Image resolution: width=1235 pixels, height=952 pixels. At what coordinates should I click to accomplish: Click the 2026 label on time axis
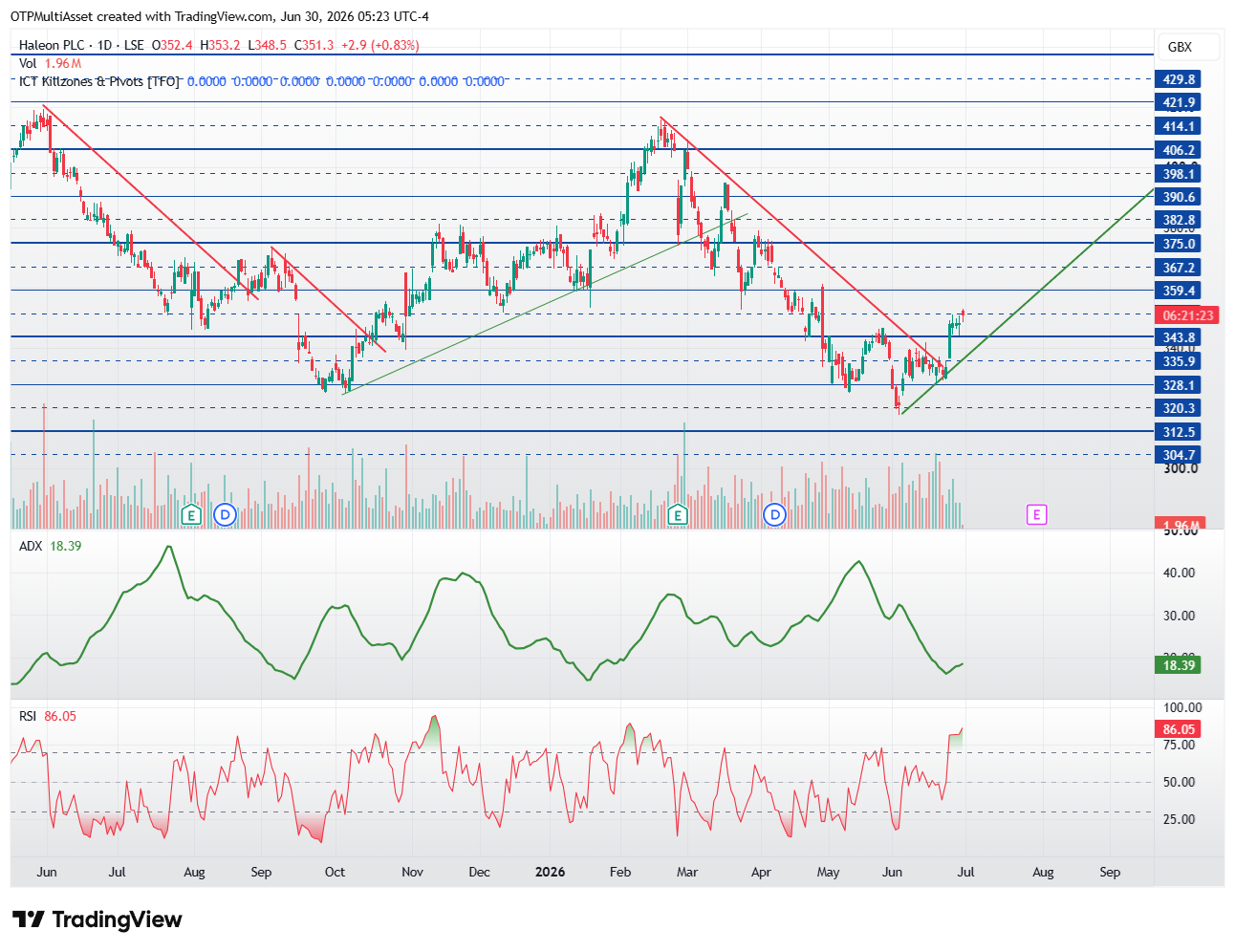[x=550, y=872]
